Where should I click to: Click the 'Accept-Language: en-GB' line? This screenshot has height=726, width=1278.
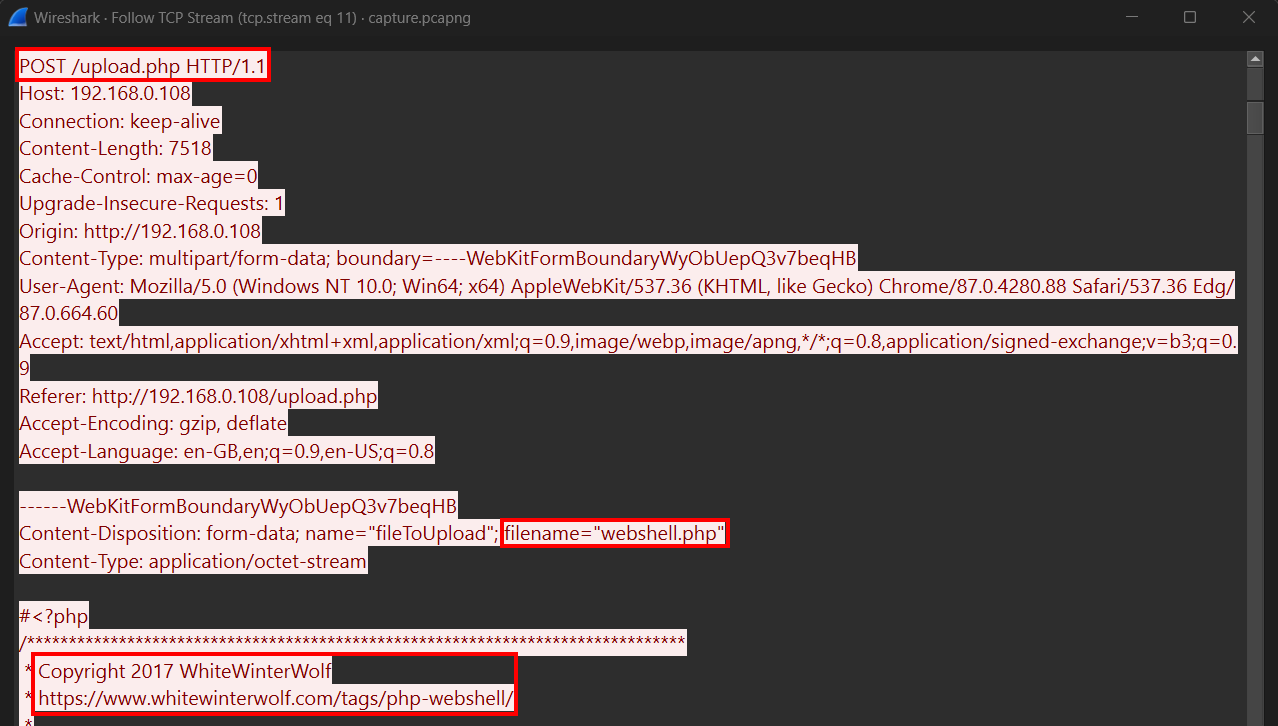(x=227, y=452)
